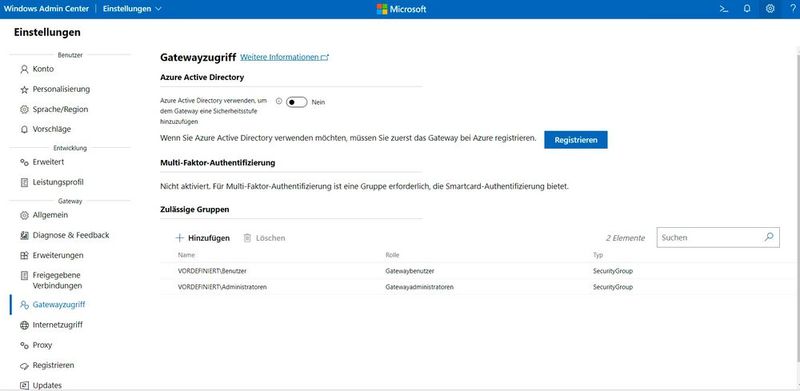Viewport: 800px width, 391px height.
Task: Click the Vorschläge bell icon
Action: tap(24, 130)
